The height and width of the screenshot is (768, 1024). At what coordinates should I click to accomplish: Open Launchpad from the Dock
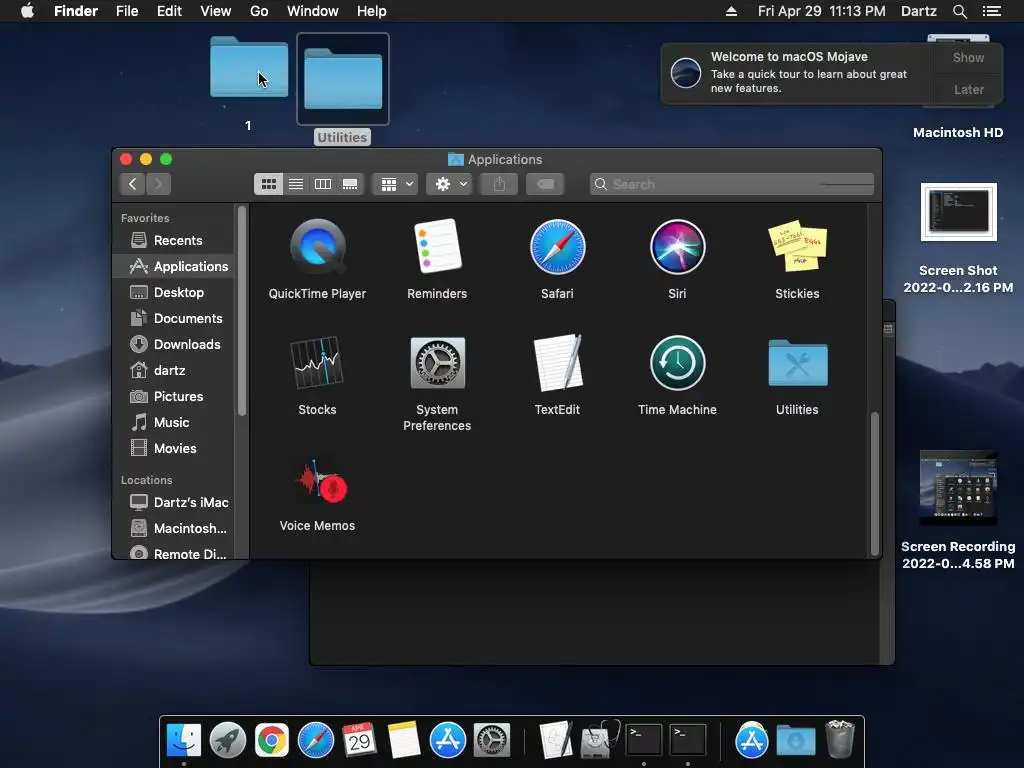pos(227,740)
